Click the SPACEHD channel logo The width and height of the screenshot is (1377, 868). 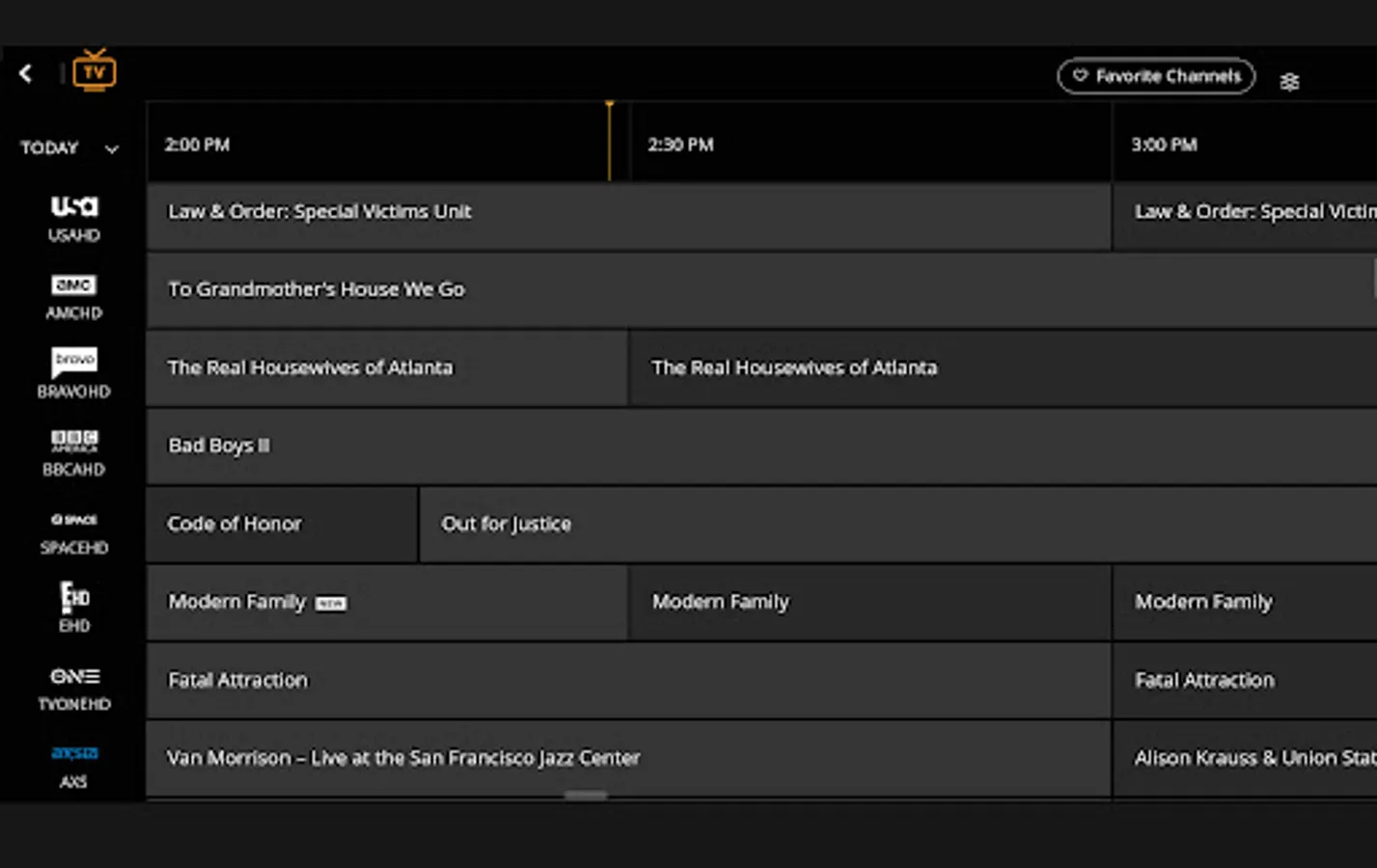tap(74, 519)
